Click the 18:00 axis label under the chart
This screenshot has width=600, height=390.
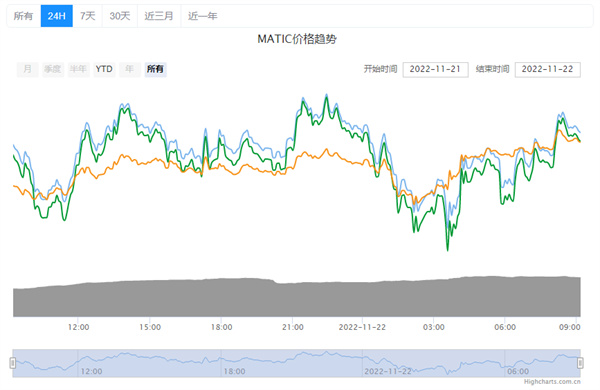[x=222, y=327]
